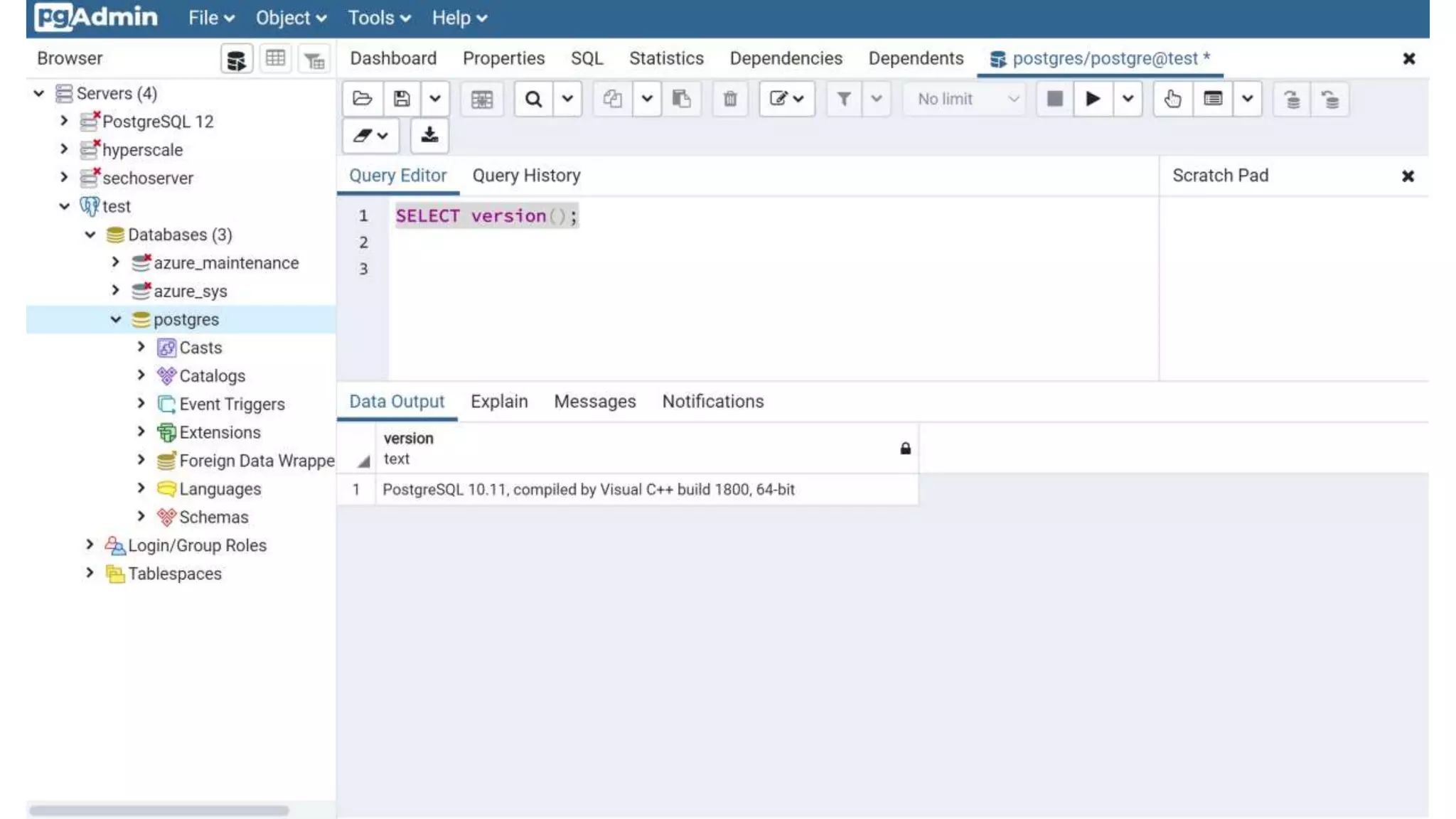This screenshot has width=1456, height=819.
Task: Open the Explain Analyze options dropdown arrow
Action: click(x=1248, y=99)
